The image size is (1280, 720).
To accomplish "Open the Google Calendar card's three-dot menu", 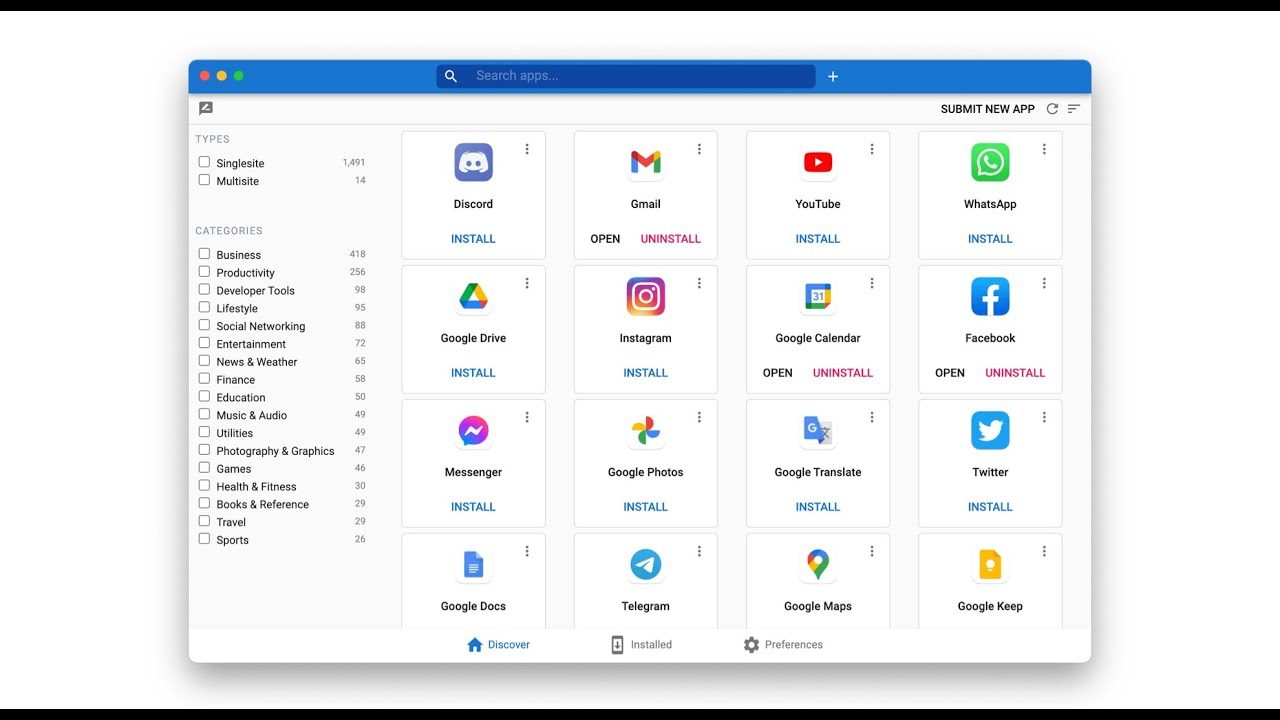I will click(872, 283).
